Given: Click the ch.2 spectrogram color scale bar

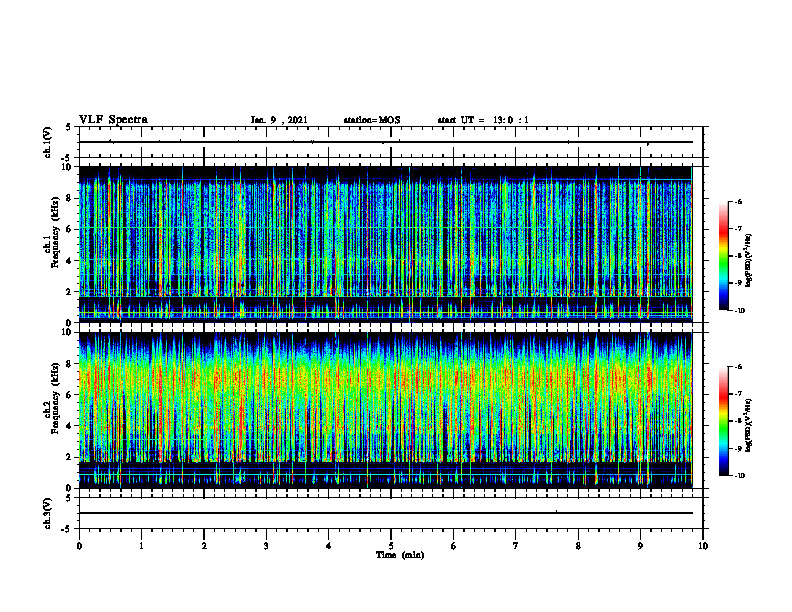Looking at the screenshot, I should 723,421.
